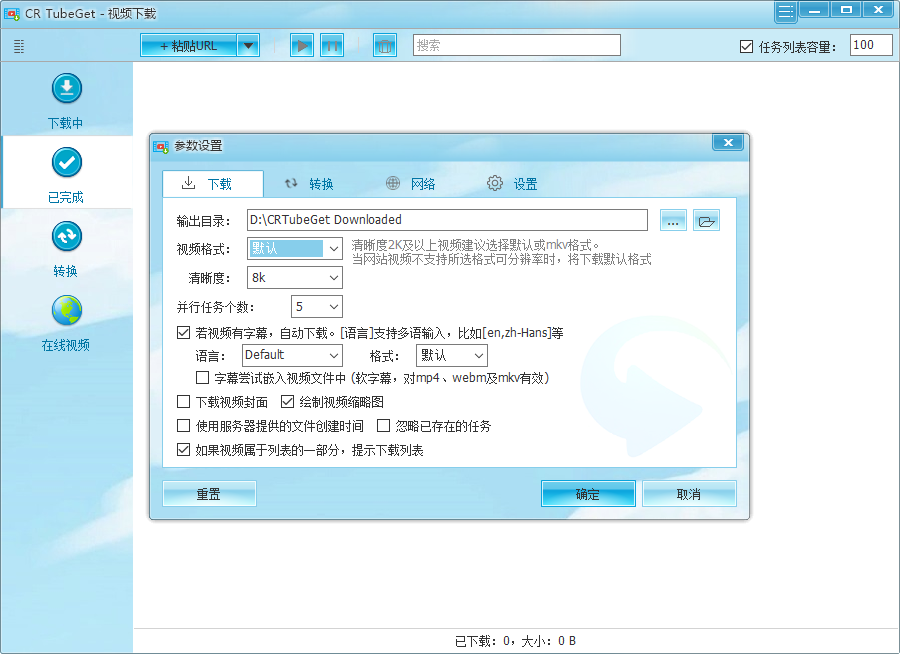The width and height of the screenshot is (900, 654).
Task: Open output directory with folder icon
Action: click(x=707, y=221)
